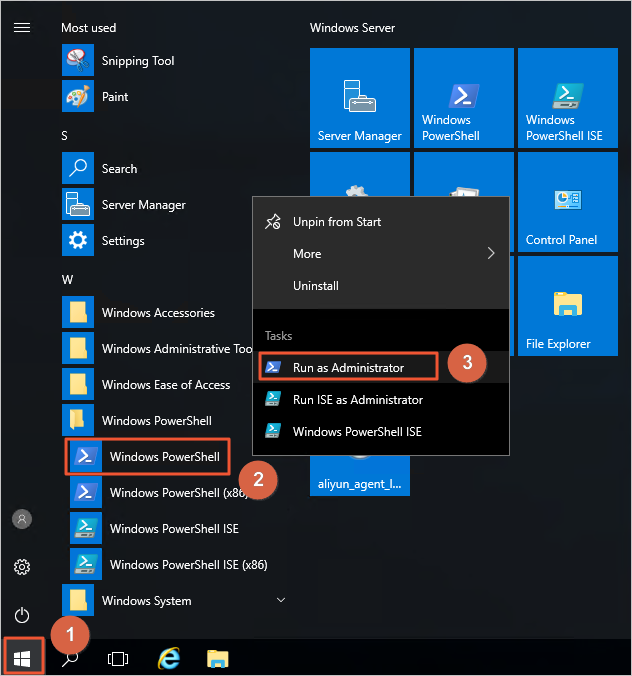Open the aliyun_agent tile
Image resolution: width=632 pixels, height=676 pixels.
point(360,476)
